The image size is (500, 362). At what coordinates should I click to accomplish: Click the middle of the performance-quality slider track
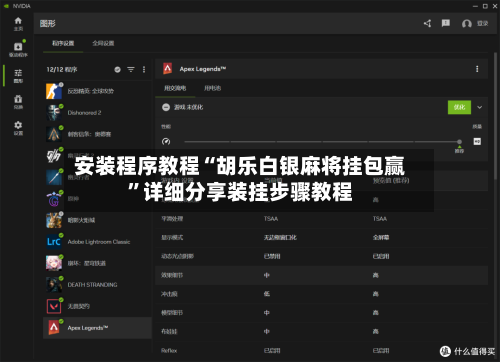click(322, 142)
